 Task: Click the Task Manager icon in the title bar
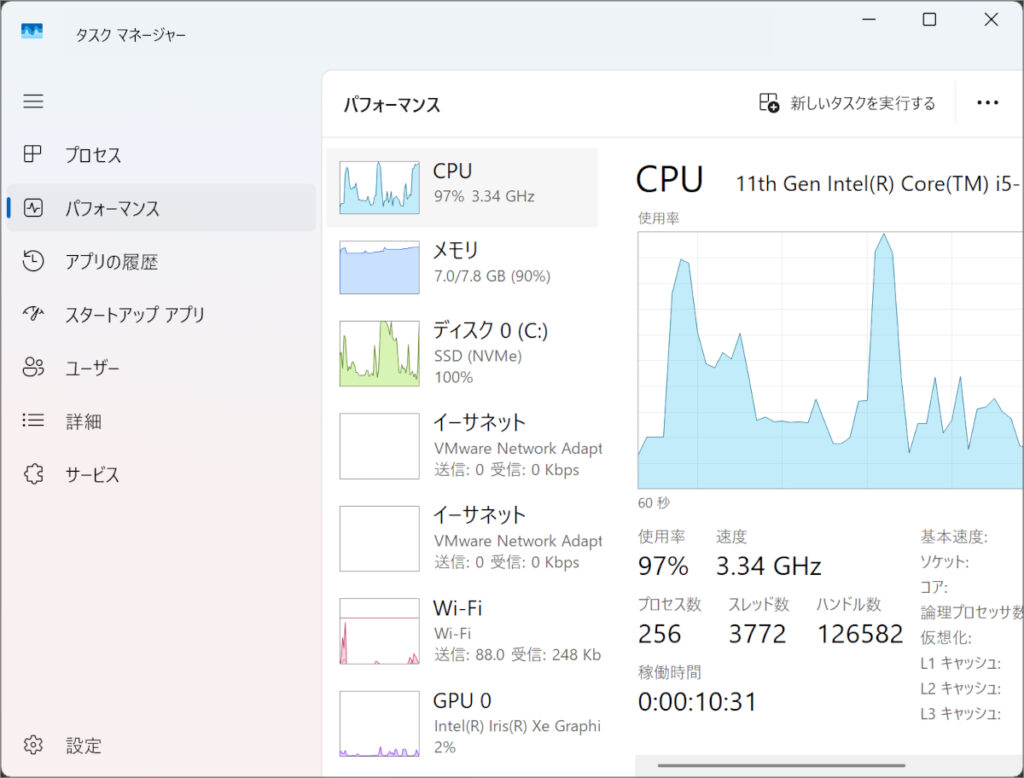point(31,31)
